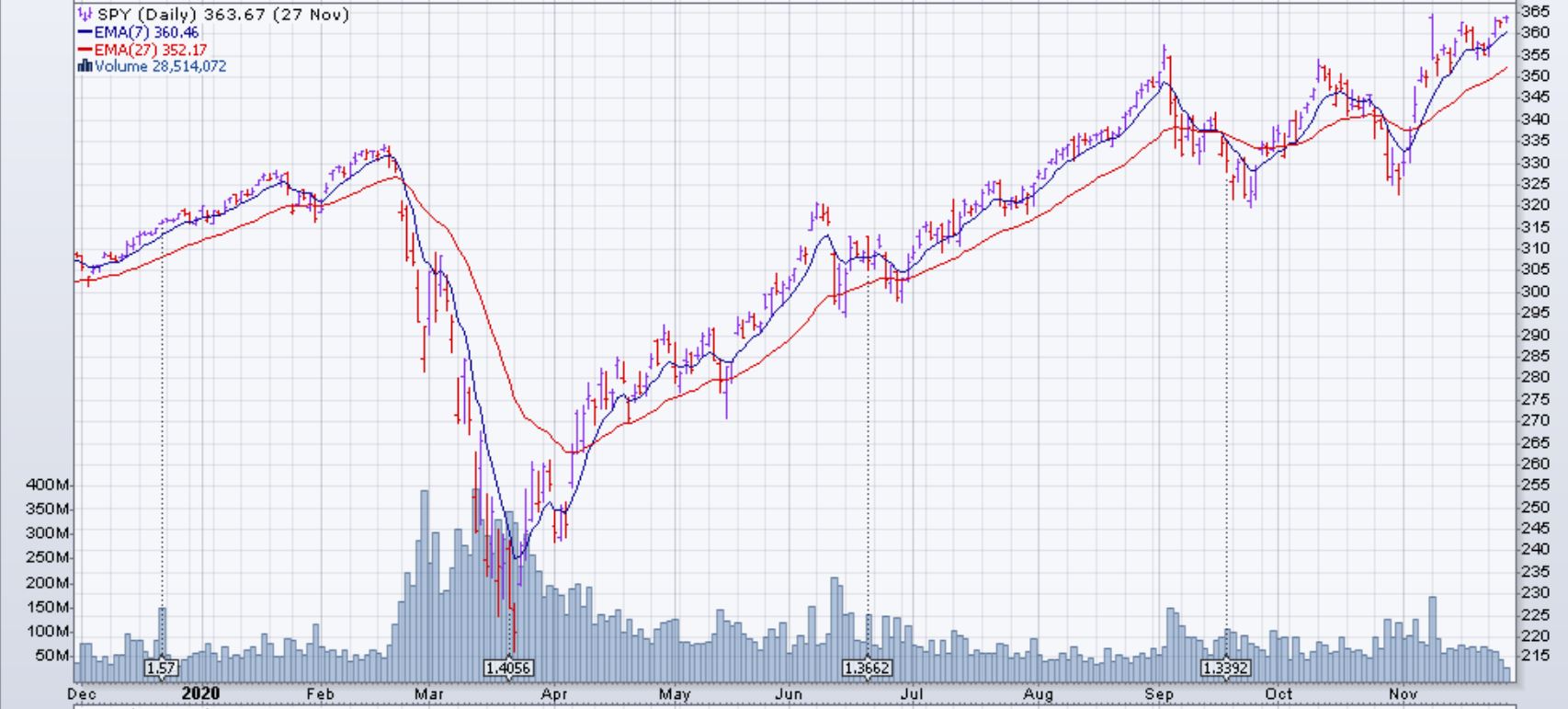Click the 1.4056 dividend marker

coord(508,668)
